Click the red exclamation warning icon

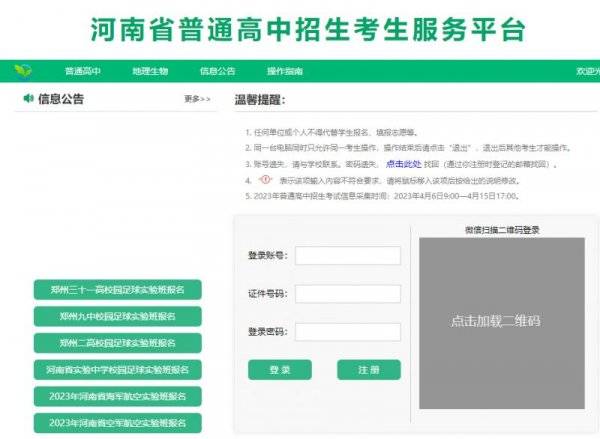click(x=265, y=179)
